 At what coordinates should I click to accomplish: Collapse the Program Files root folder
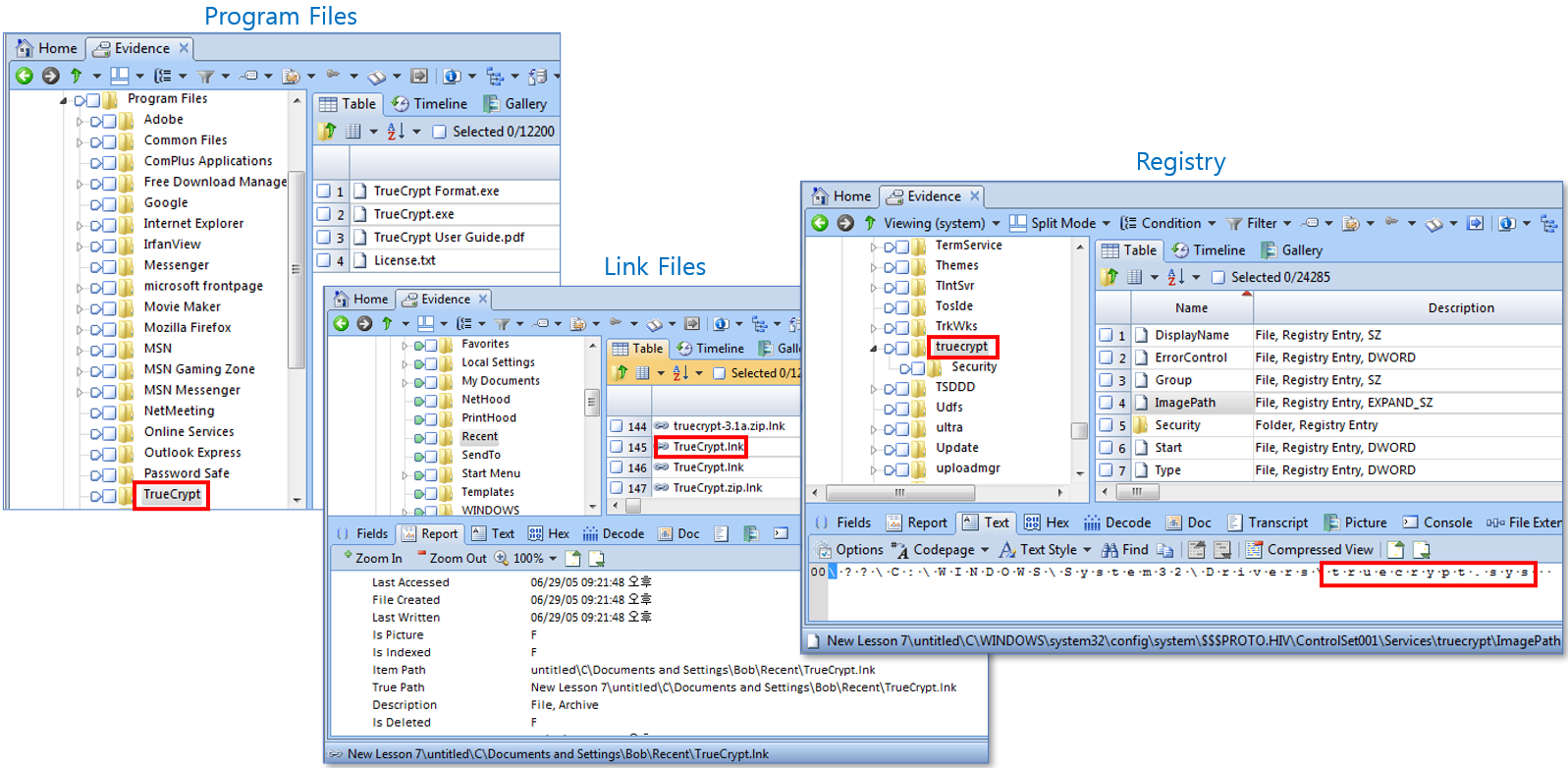[64, 100]
